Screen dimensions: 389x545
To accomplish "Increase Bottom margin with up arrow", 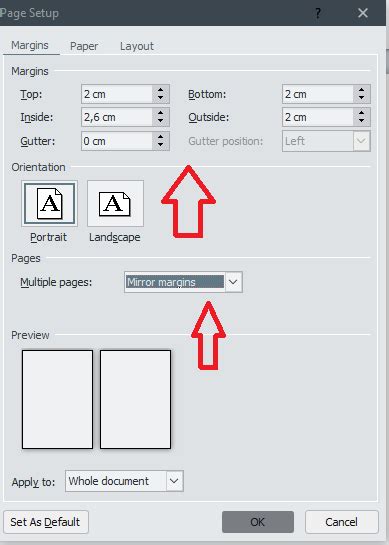I will (362, 90).
